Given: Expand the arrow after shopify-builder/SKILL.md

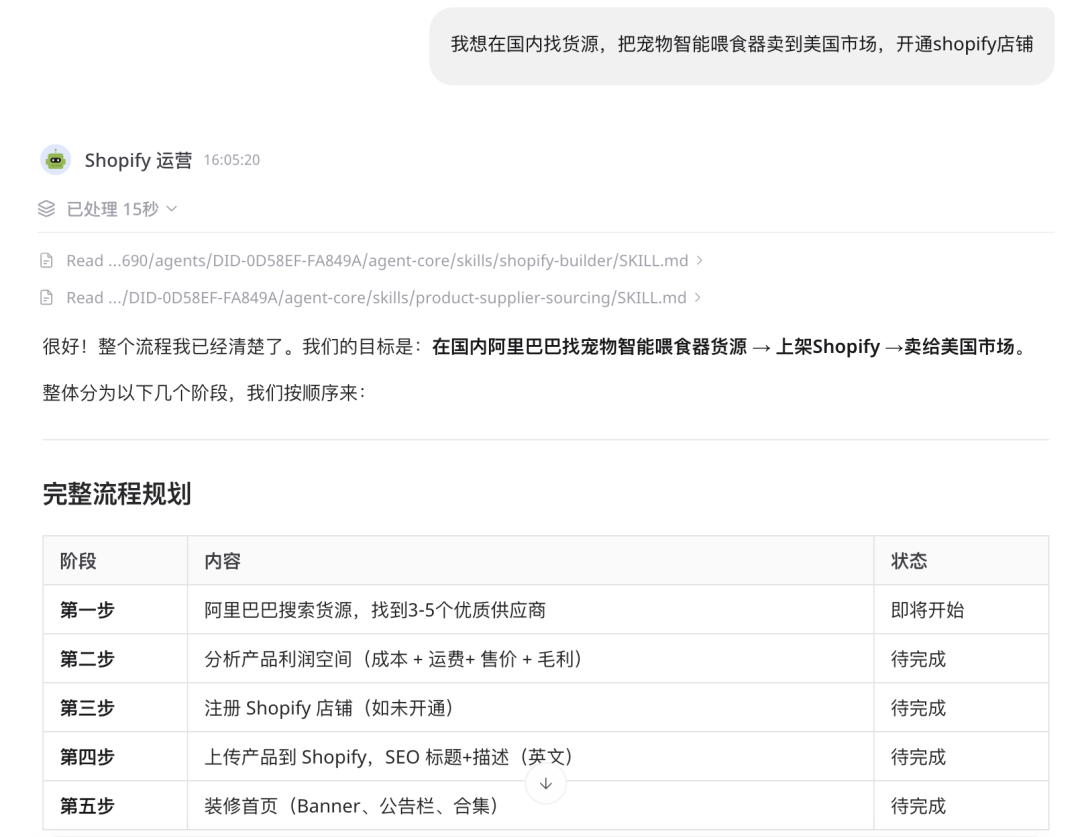Looking at the screenshot, I should point(698,261).
